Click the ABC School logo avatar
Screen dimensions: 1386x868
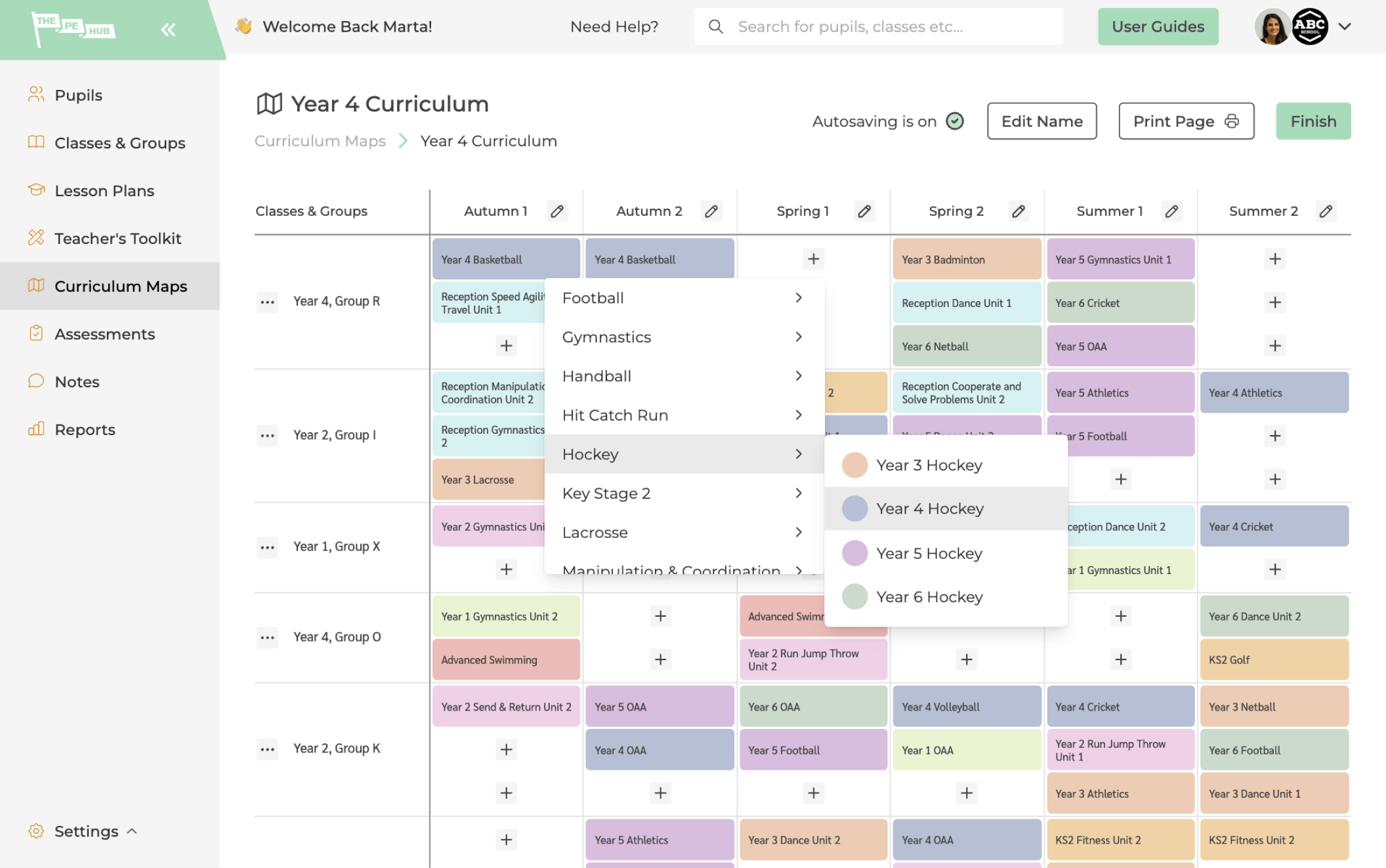click(x=1310, y=27)
